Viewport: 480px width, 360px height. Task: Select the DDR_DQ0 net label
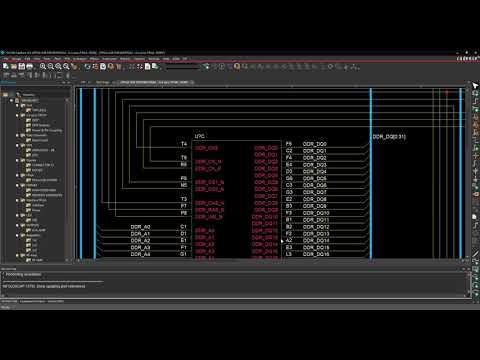coord(315,144)
